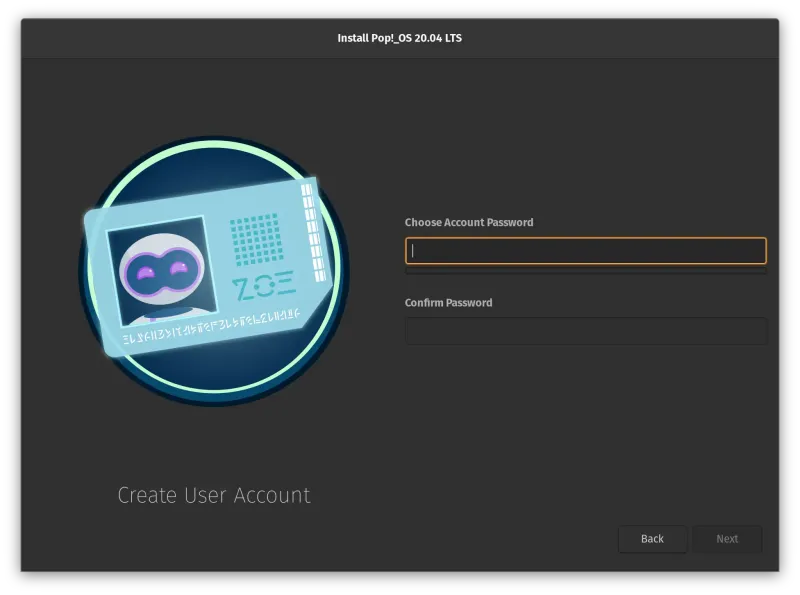Click the Zoe robot ID card illustration

[x=214, y=270]
